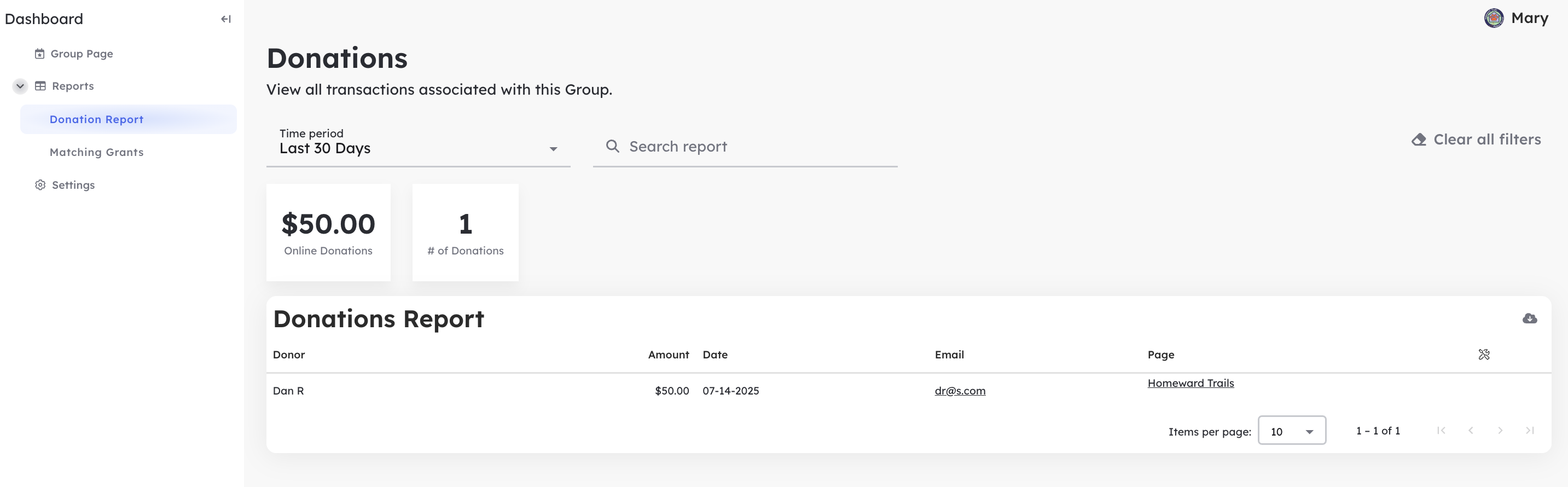Click the Settings gear icon
Screen dimensions: 1568x487
pyautogui.click(x=40, y=185)
